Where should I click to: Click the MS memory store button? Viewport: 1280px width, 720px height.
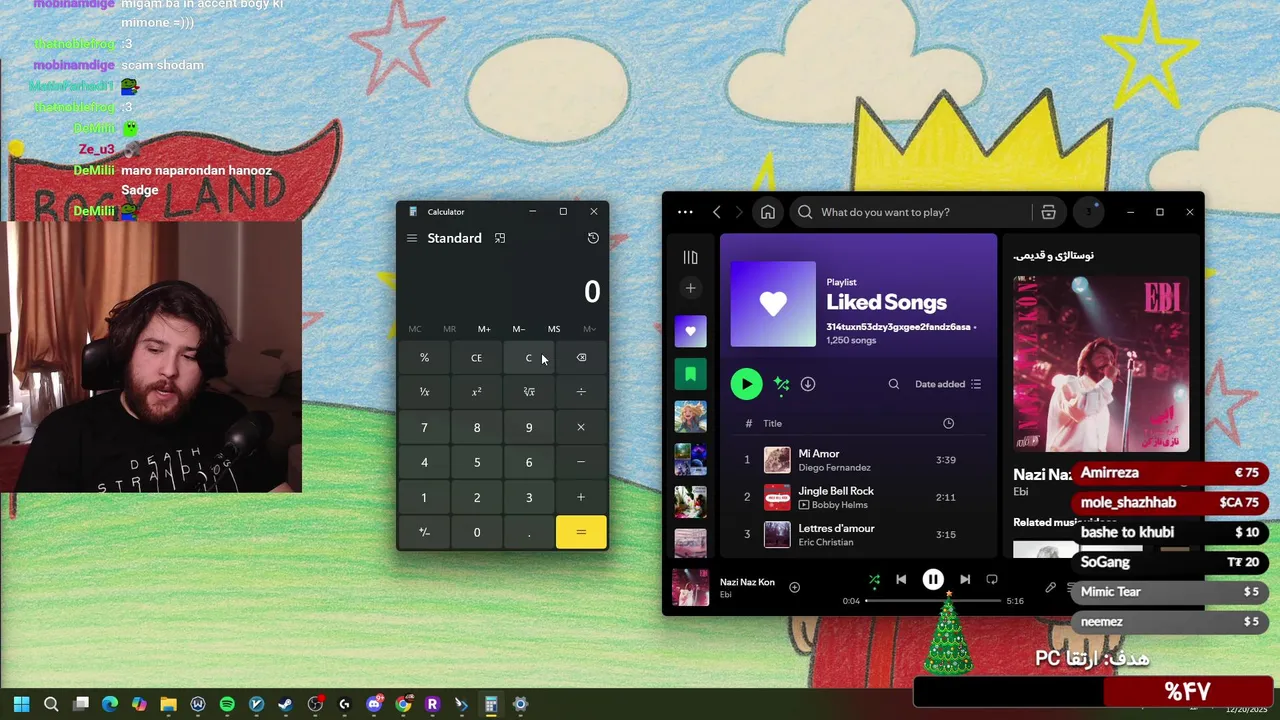[x=554, y=329]
